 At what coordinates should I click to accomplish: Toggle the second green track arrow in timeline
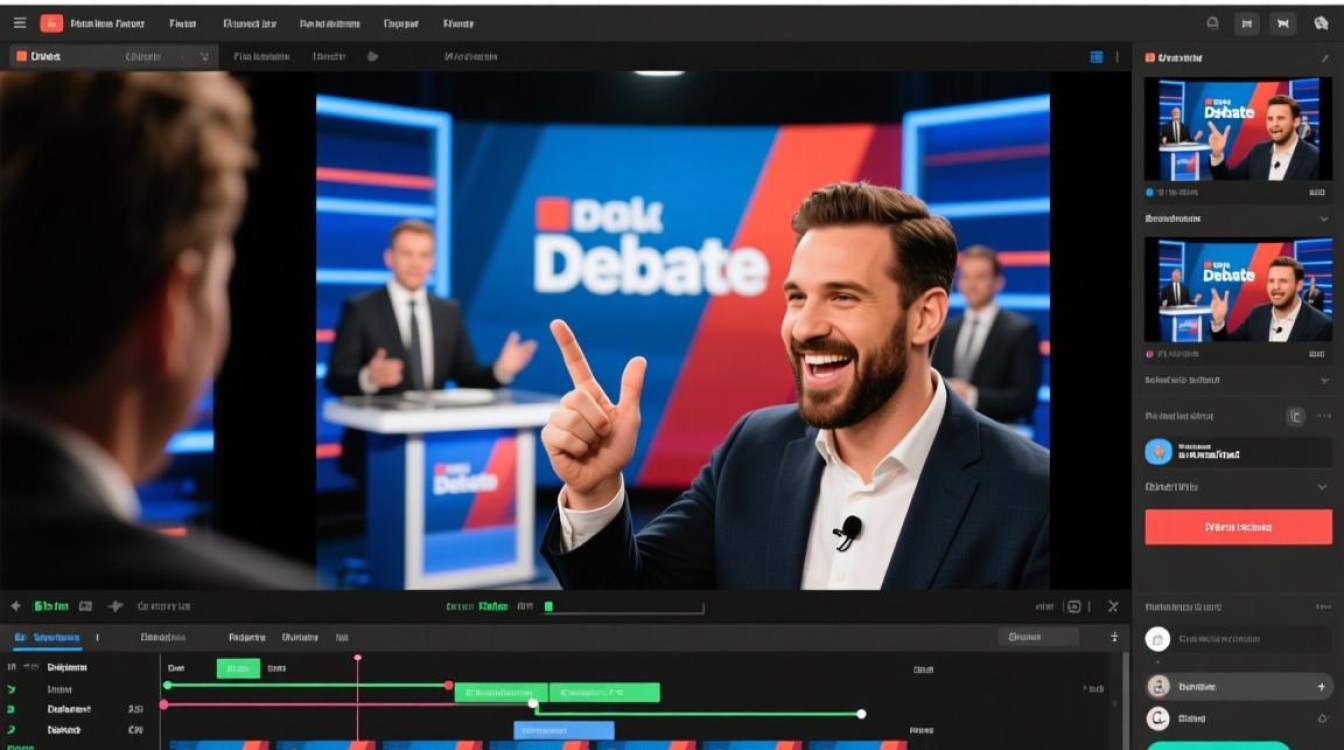12,709
